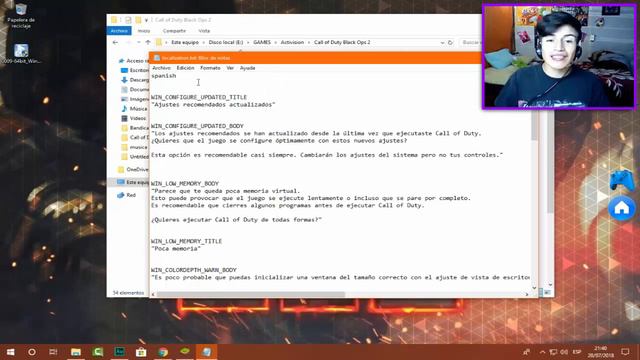
Task: Click the Notepad scroll-left arrow
Action: tap(153, 294)
